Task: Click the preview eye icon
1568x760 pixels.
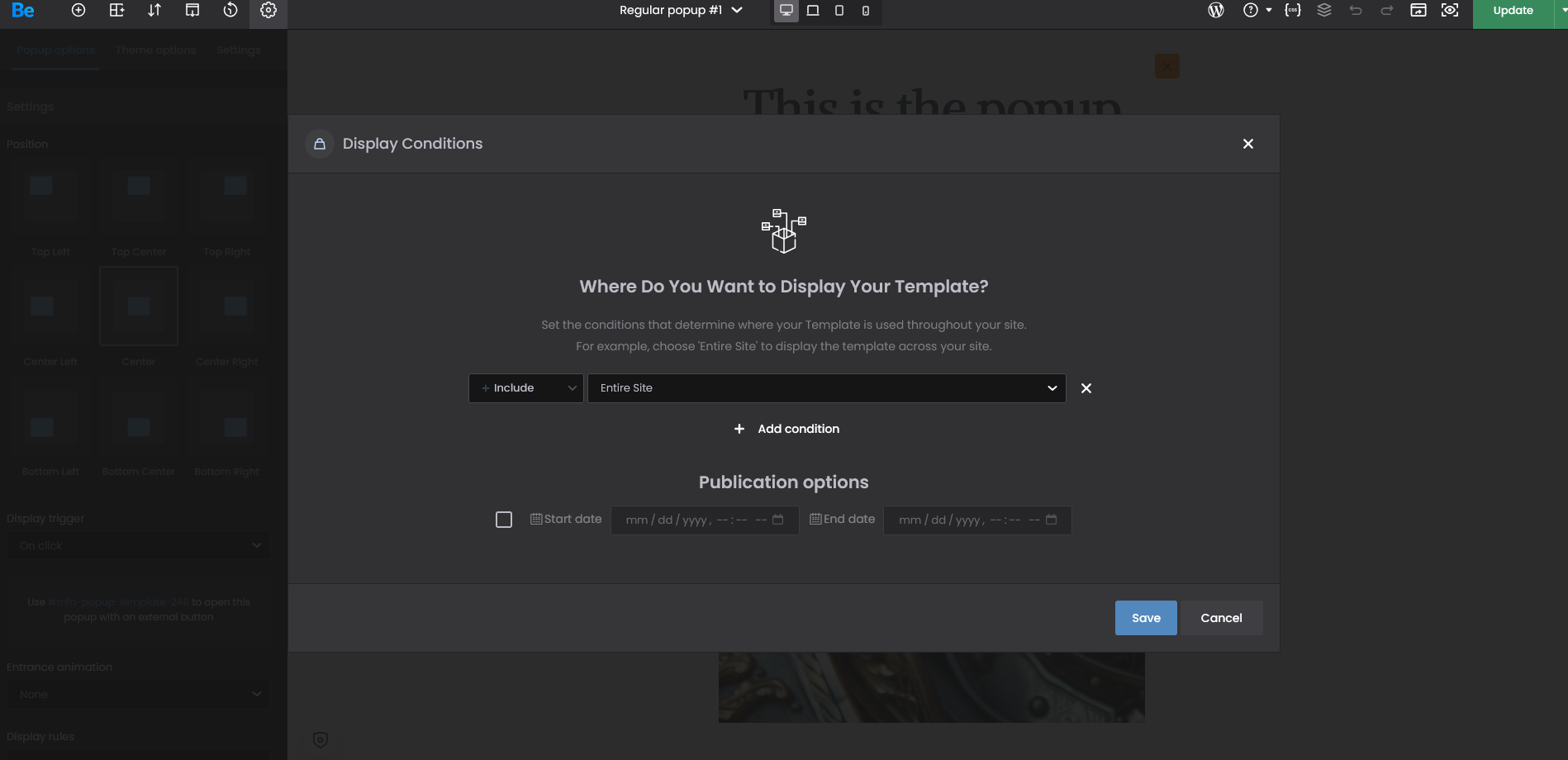Action: point(1450,11)
